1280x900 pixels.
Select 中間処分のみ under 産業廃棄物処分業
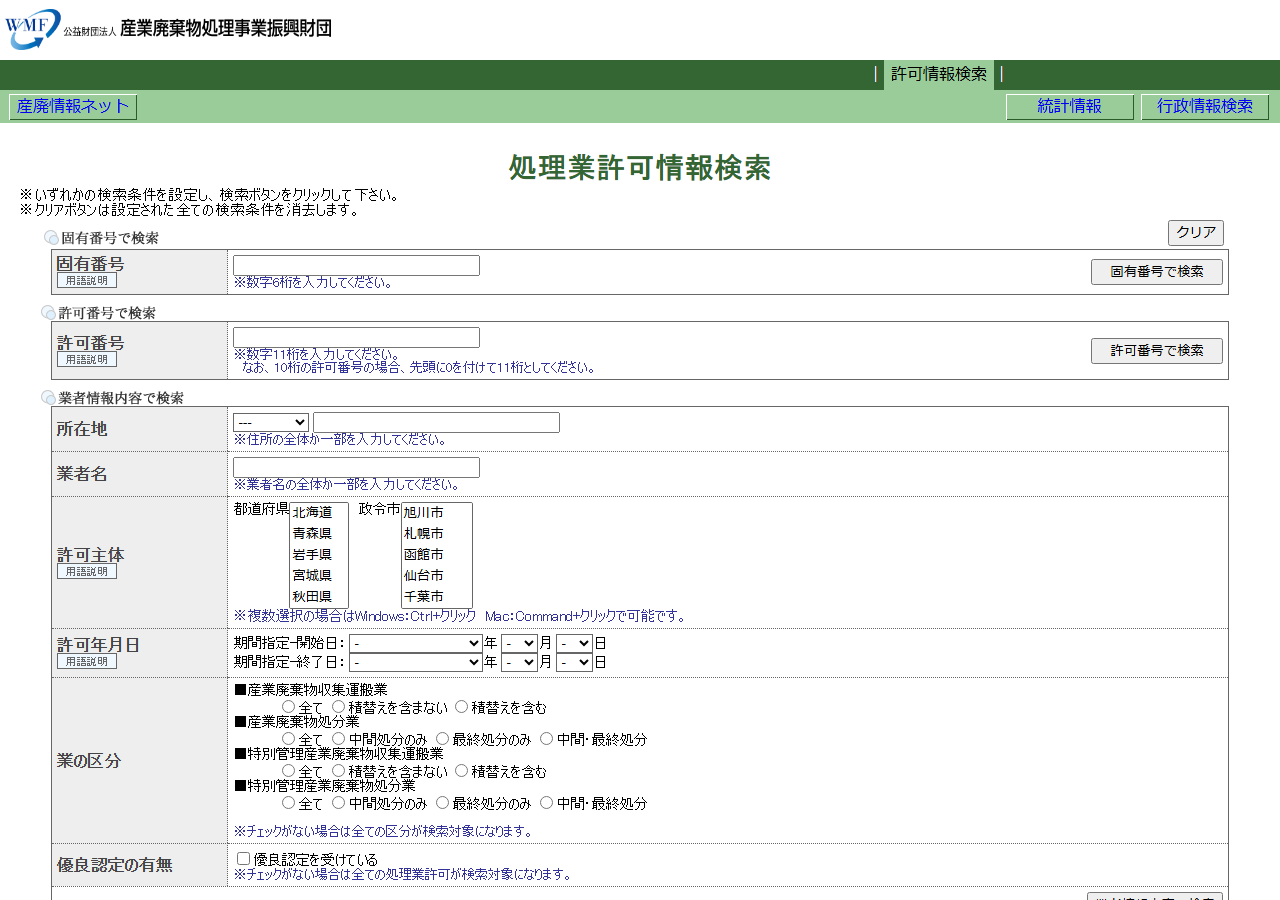[x=339, y=739]
